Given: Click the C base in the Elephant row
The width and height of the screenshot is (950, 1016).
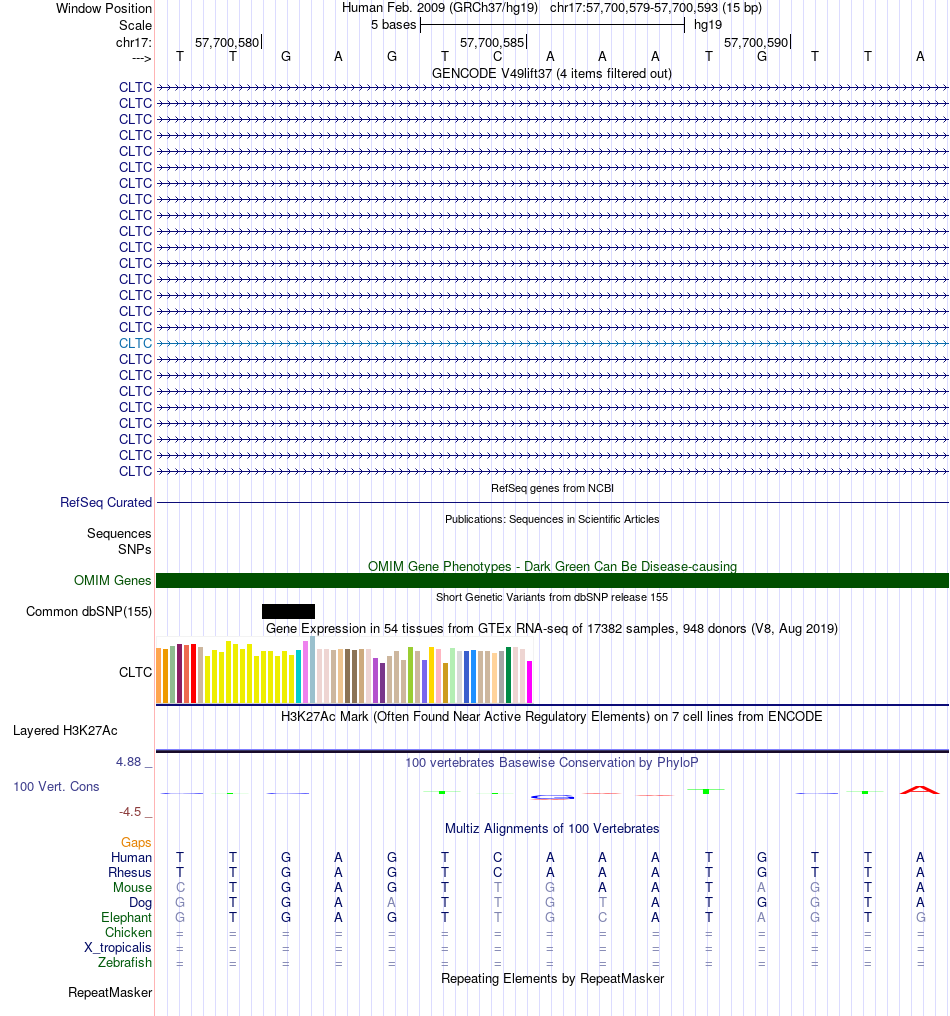Looking at the screenshot, I should pyautogui.click(x=602, y=918).
